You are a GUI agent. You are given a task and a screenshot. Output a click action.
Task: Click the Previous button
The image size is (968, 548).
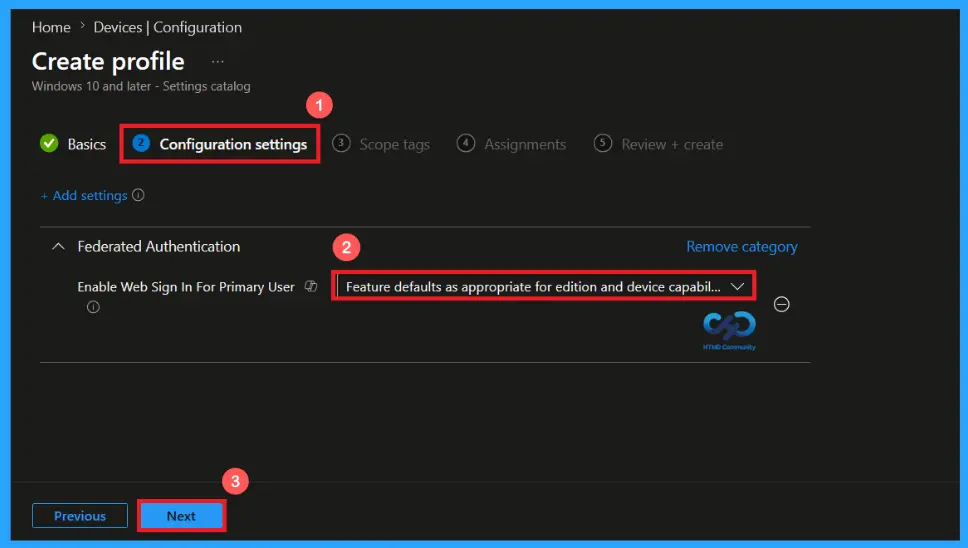(x=80, y=516)
